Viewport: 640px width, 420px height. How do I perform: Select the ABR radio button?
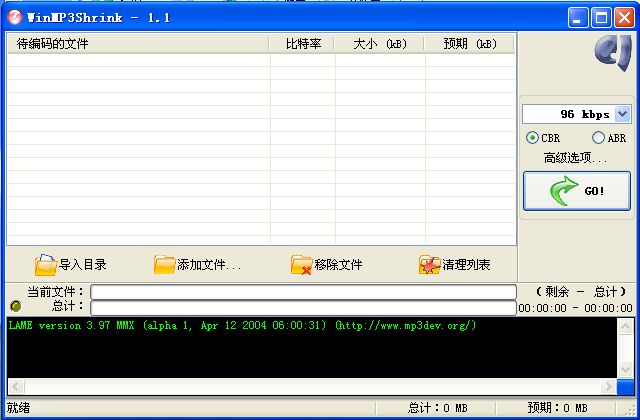[598, 138]
